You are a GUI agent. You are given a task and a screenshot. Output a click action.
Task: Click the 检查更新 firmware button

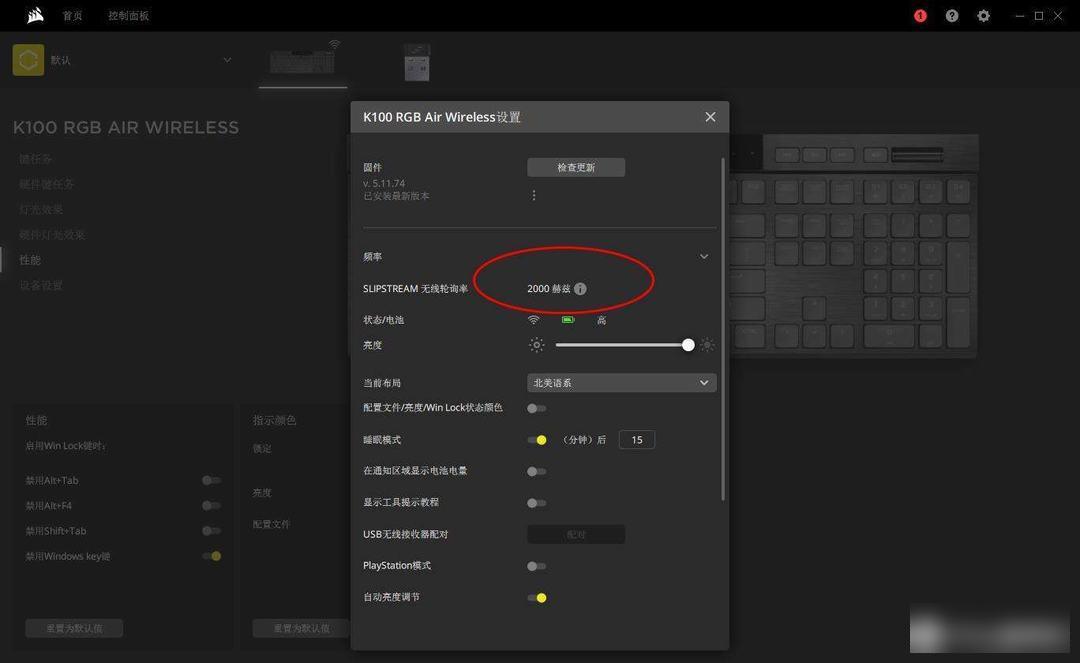pos(576,167)
